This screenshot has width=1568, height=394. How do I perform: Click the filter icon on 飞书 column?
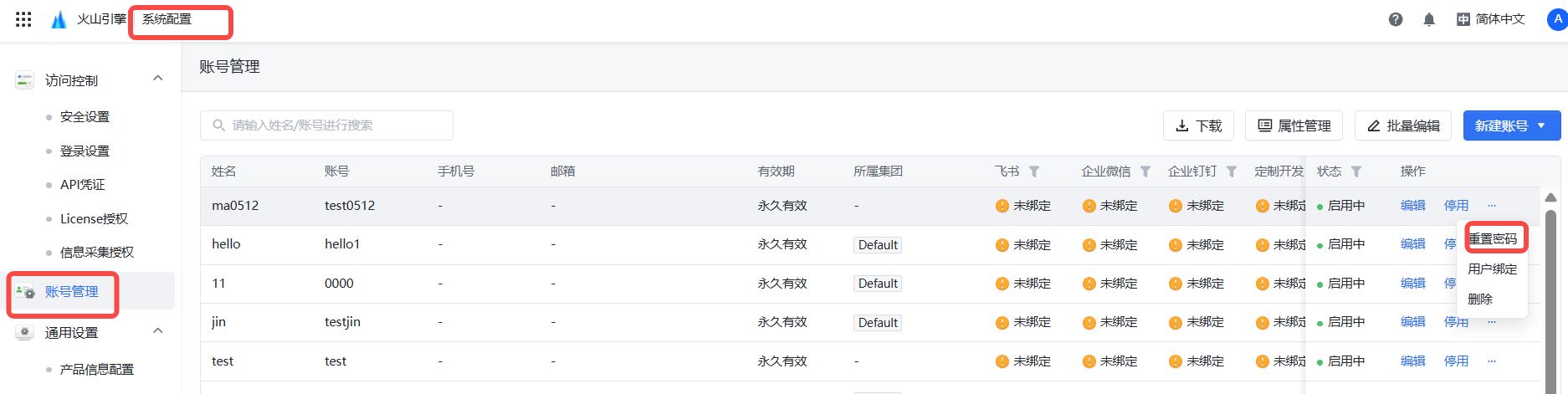(x=1034, y=171)
